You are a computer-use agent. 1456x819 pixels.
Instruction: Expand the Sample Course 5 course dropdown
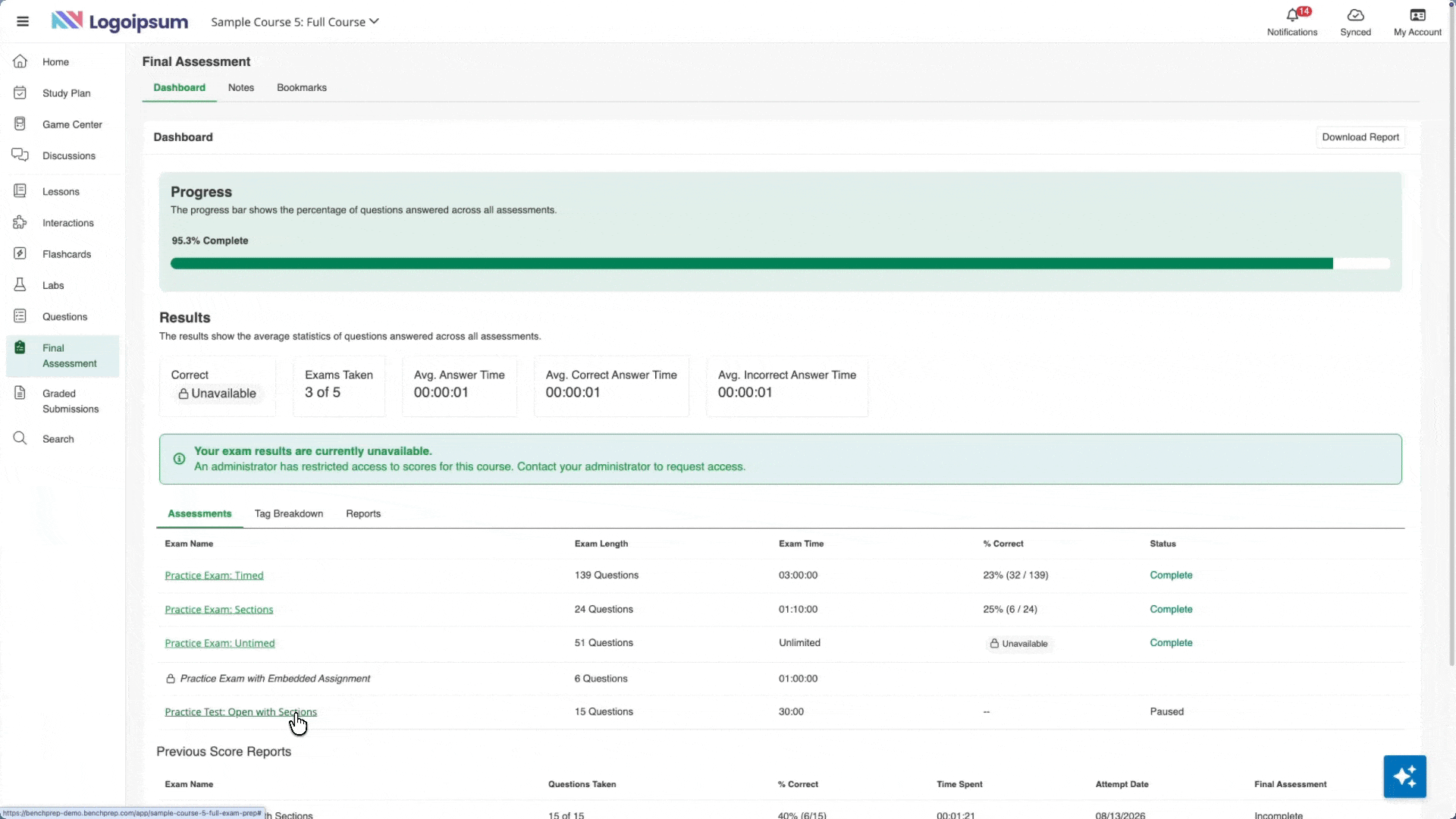click(294, 22)
